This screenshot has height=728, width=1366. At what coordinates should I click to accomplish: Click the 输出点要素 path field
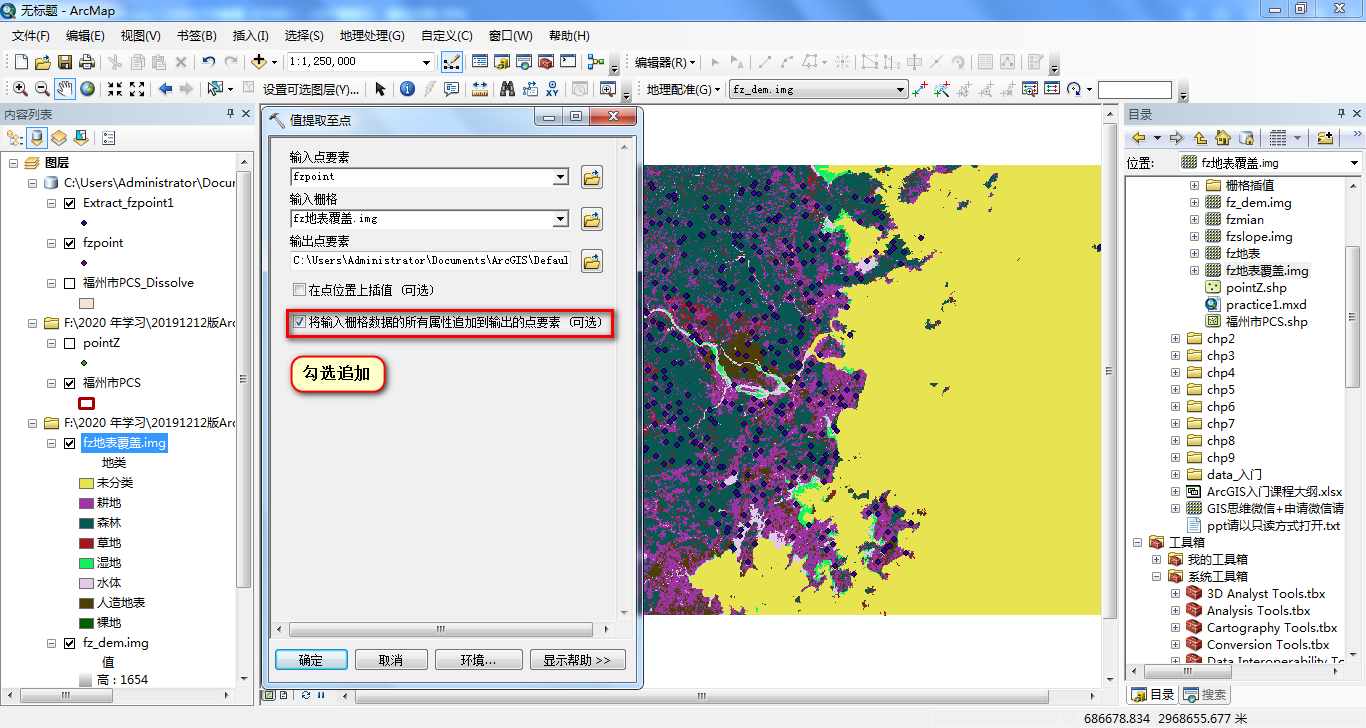coord(430,260)
